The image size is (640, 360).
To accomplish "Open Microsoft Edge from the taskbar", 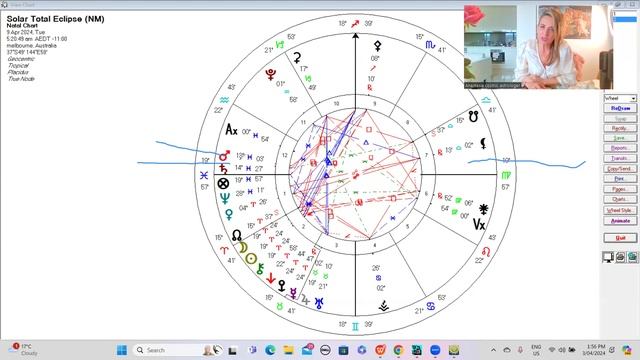I will pyautogui.click(x=270, y=350).
